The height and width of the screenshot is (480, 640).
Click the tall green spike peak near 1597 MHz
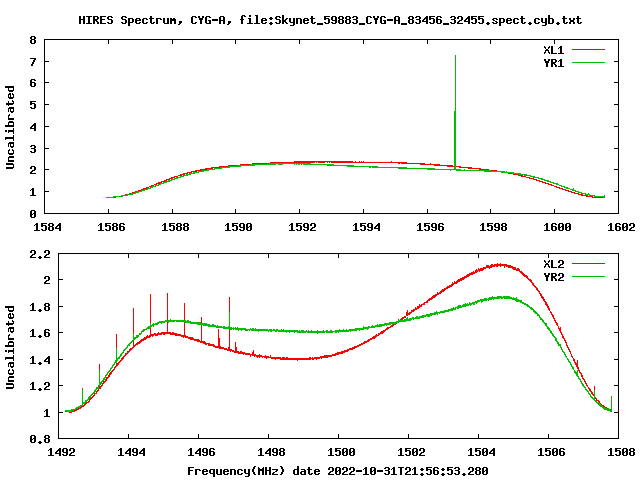point(455,56)
